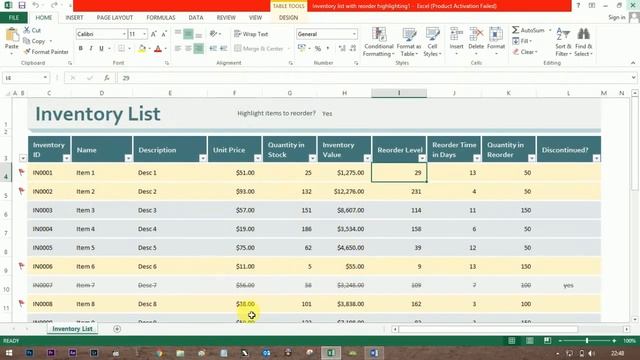Select the Inventory List sheet tab
Image resolution: width=640 pixels, height=360 pixels.
72,329
